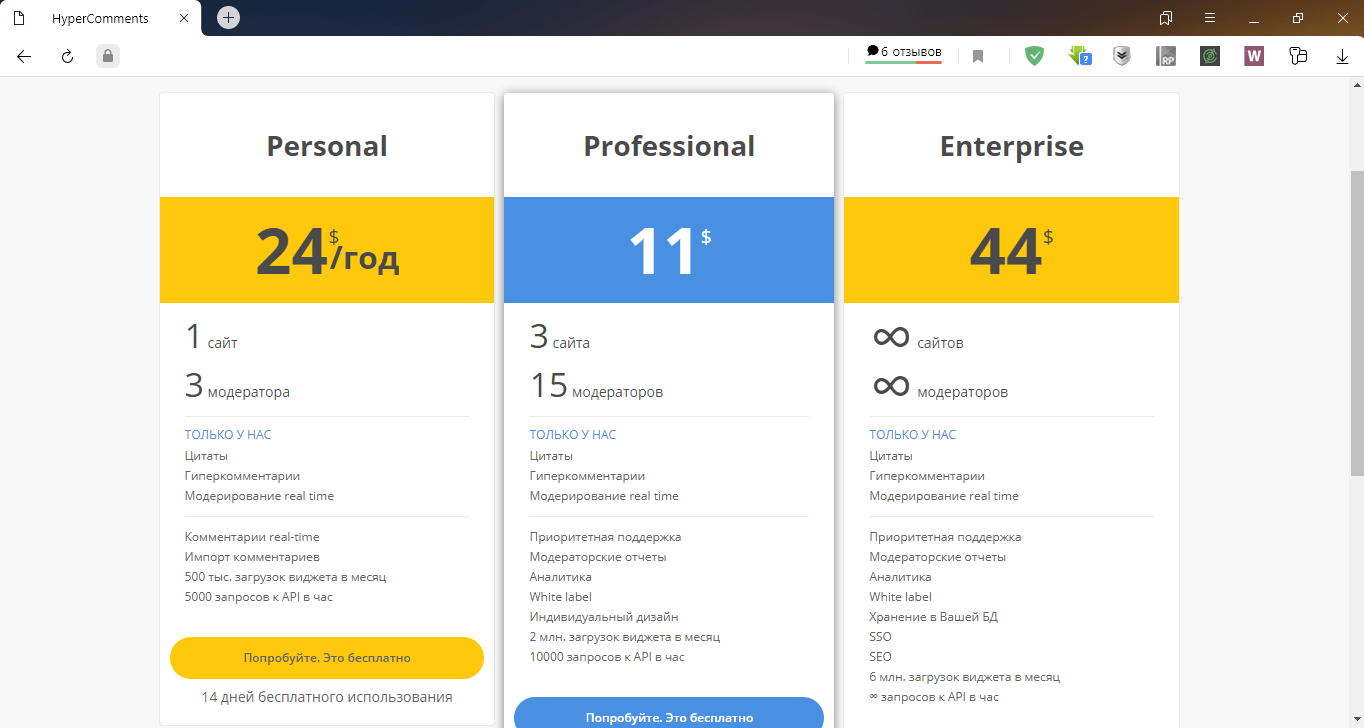Viewport: 1364px width, 728px height.
Task: Open a new tab with plus button
Action: coord(228,18)
